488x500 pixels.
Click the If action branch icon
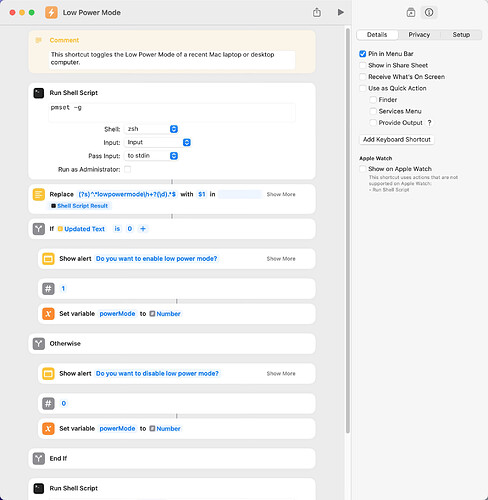39,229
